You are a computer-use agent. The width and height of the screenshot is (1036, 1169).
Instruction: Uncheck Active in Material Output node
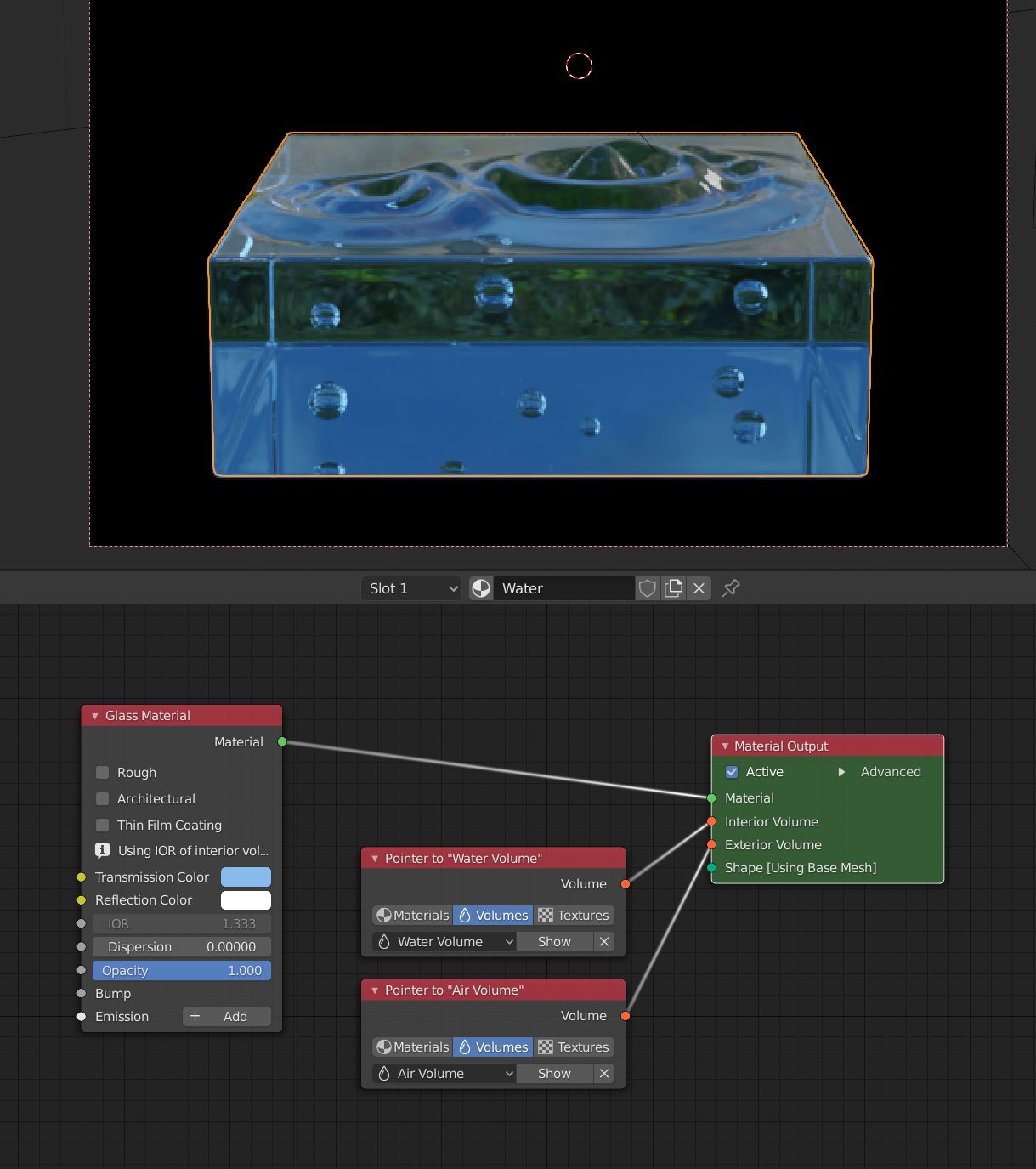(732, 772)
